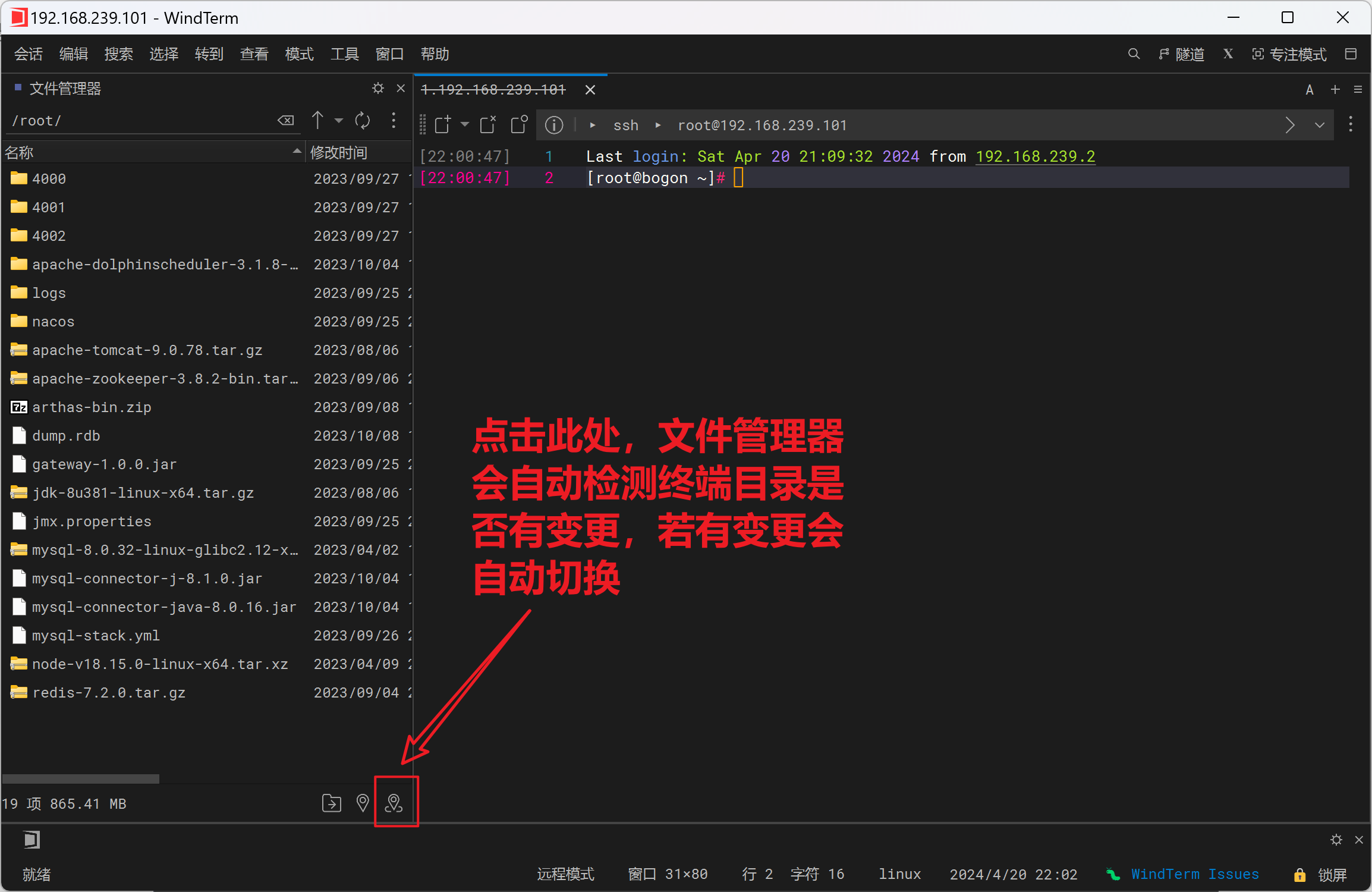
Task: Click the sync terminal folder icon
Action: (x=394, y=803)
